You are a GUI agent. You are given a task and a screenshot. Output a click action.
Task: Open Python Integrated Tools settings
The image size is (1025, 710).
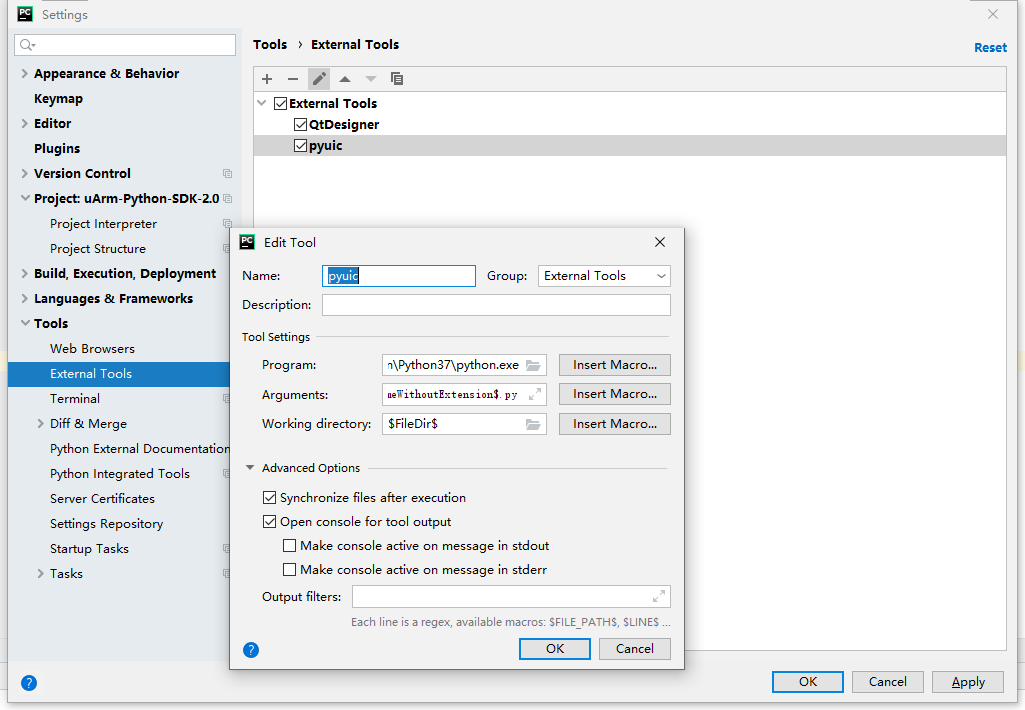[120, 474]
